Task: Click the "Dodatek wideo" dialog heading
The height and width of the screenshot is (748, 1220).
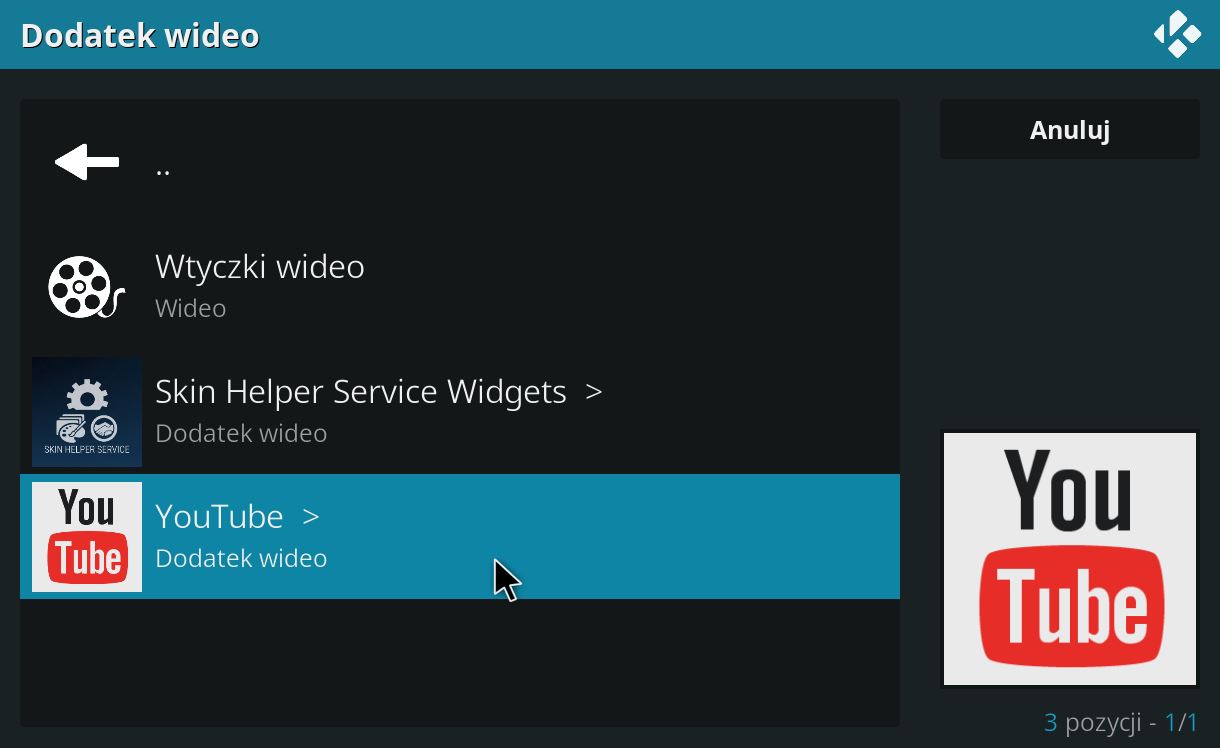Action: click(x=140, y=35)
